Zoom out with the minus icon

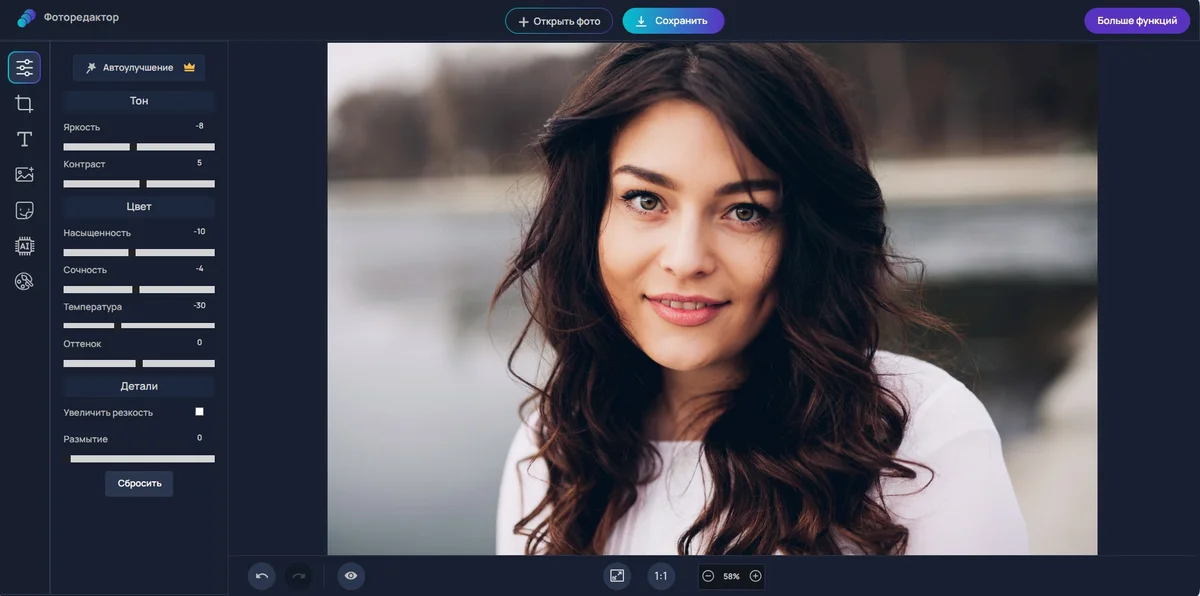708,576
